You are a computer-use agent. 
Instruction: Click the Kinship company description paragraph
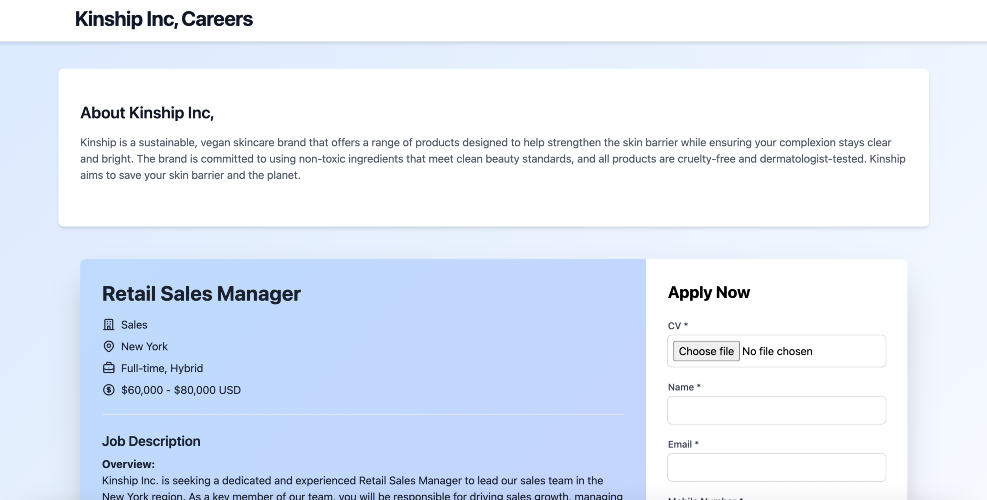pos(493,159)
